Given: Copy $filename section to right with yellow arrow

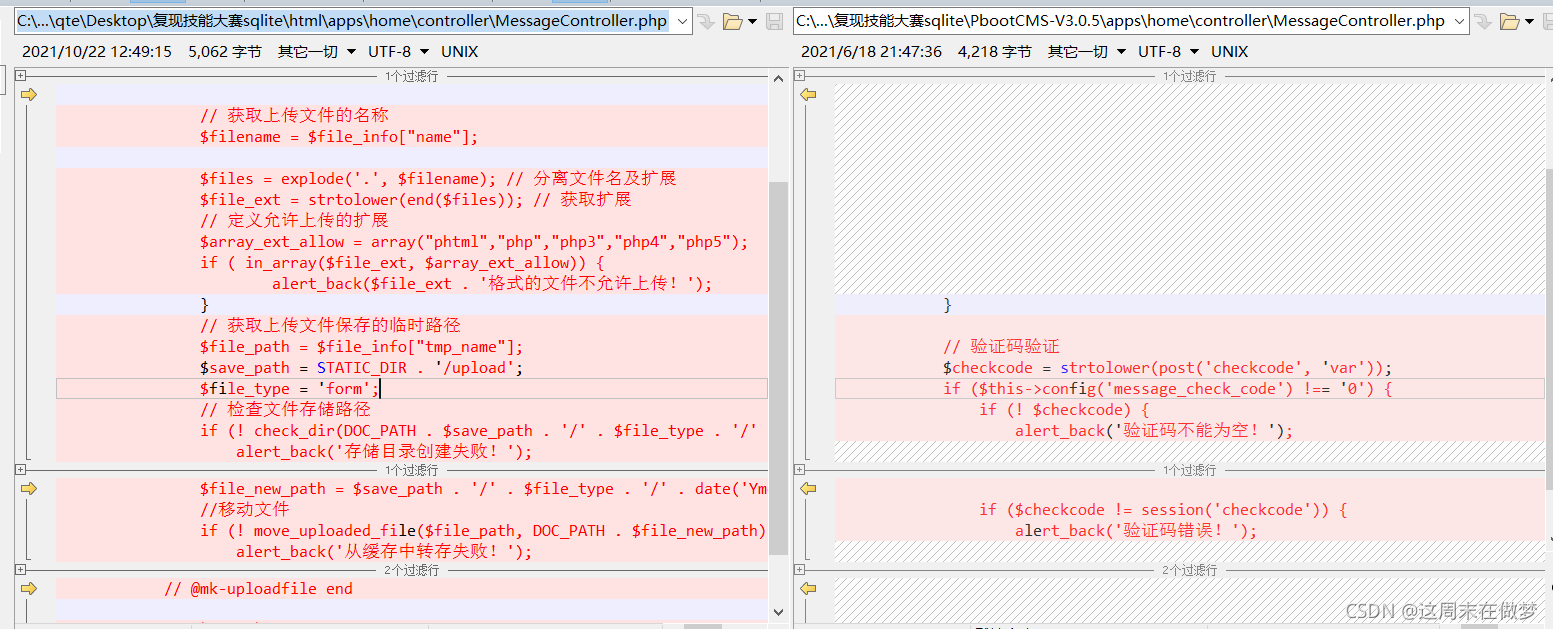Looking at the screenshot, I should click(28, 94).
